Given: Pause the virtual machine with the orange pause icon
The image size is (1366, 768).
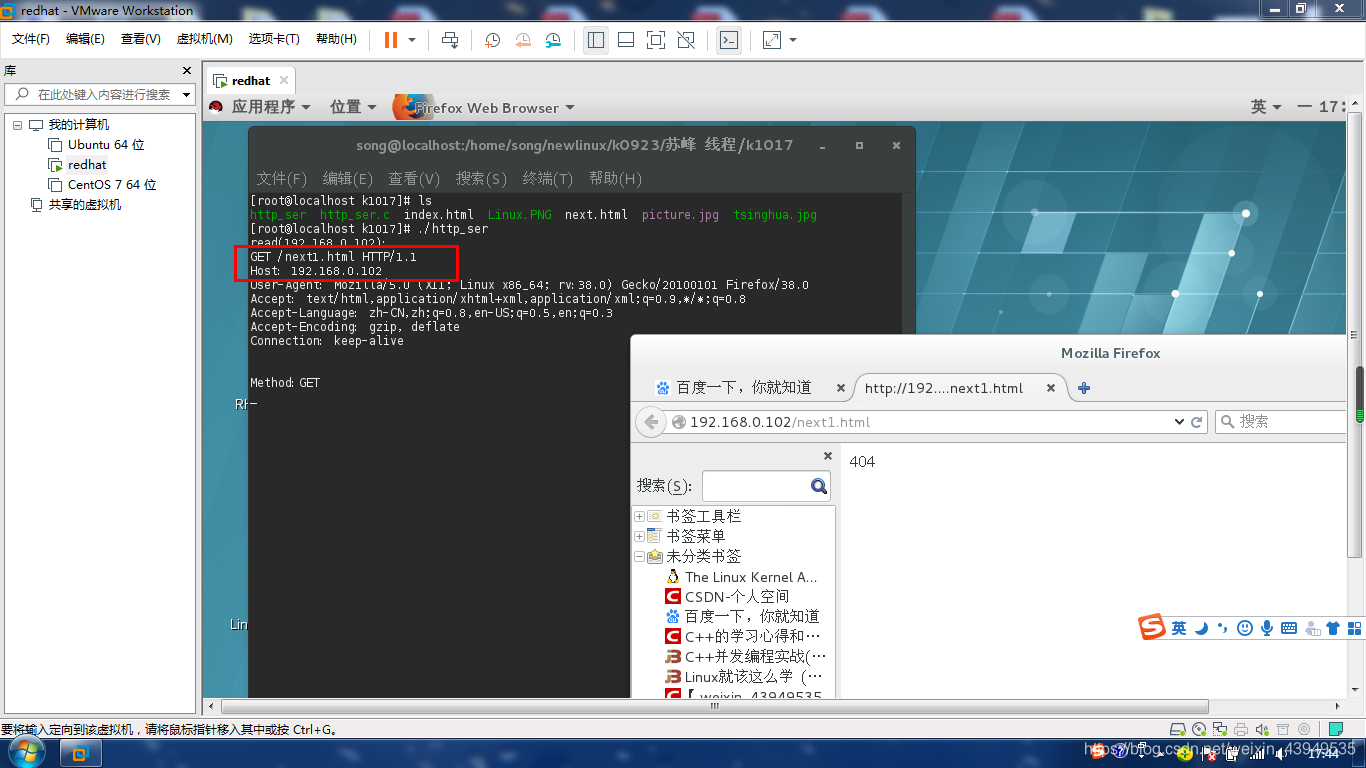Looking at the screenshot, I should 390,40.
